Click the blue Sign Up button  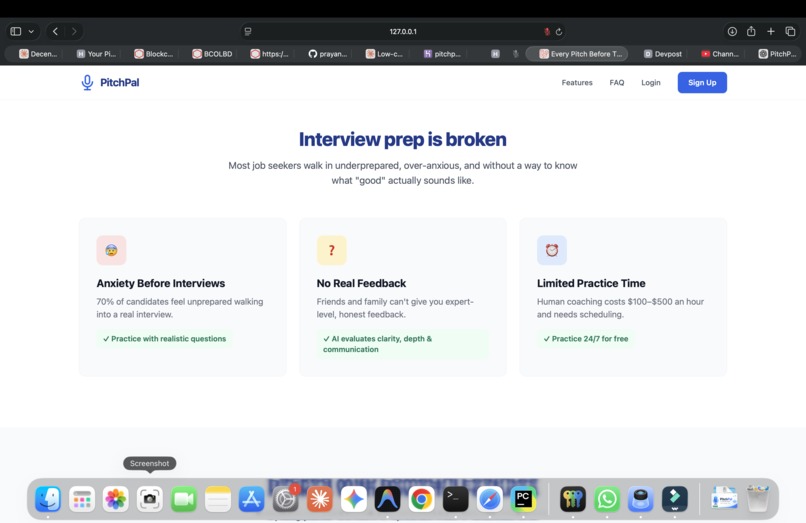[702, 83]
